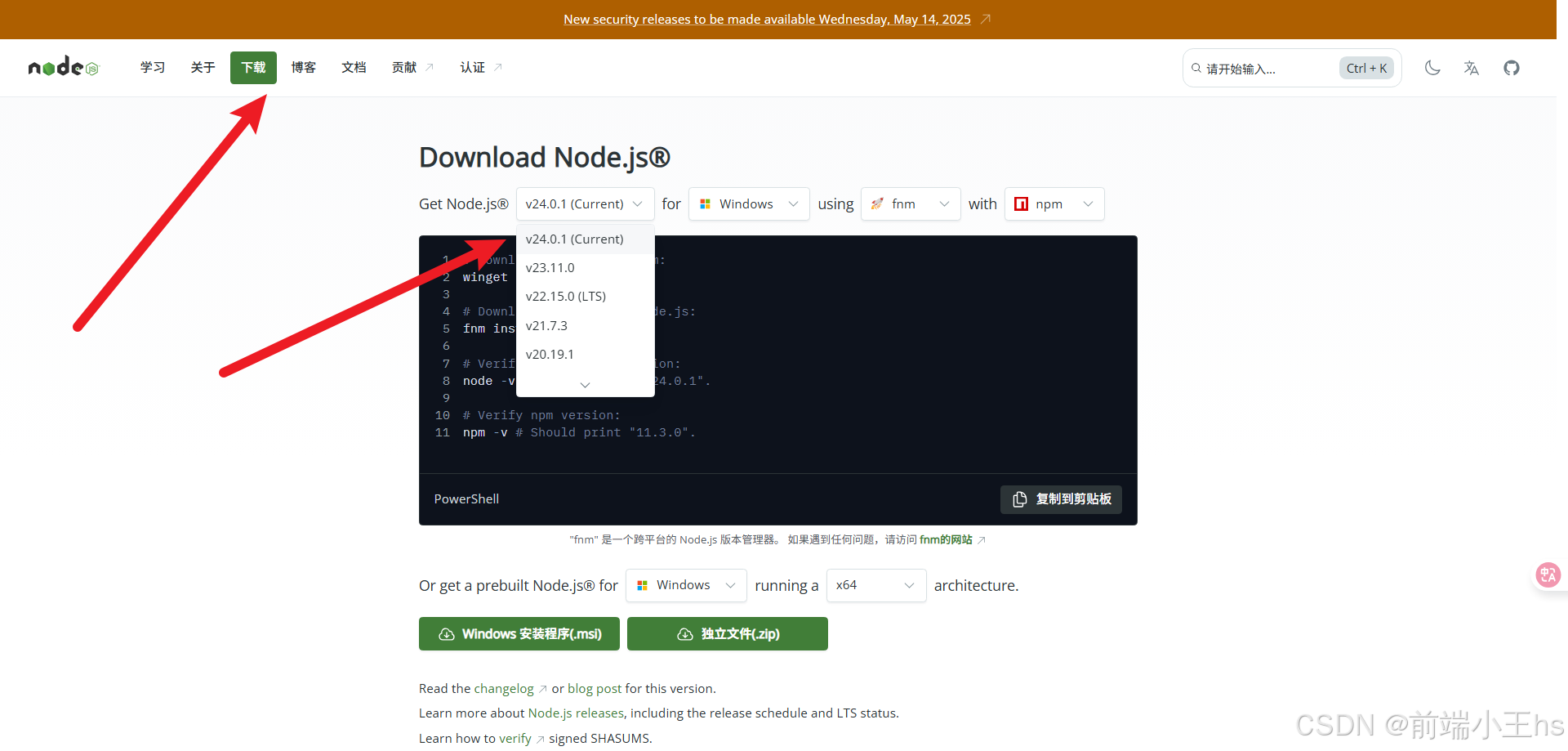Click the 'Download Node.js®' heading
This screenshot has height=751, width=1568.
click(545, 157)
